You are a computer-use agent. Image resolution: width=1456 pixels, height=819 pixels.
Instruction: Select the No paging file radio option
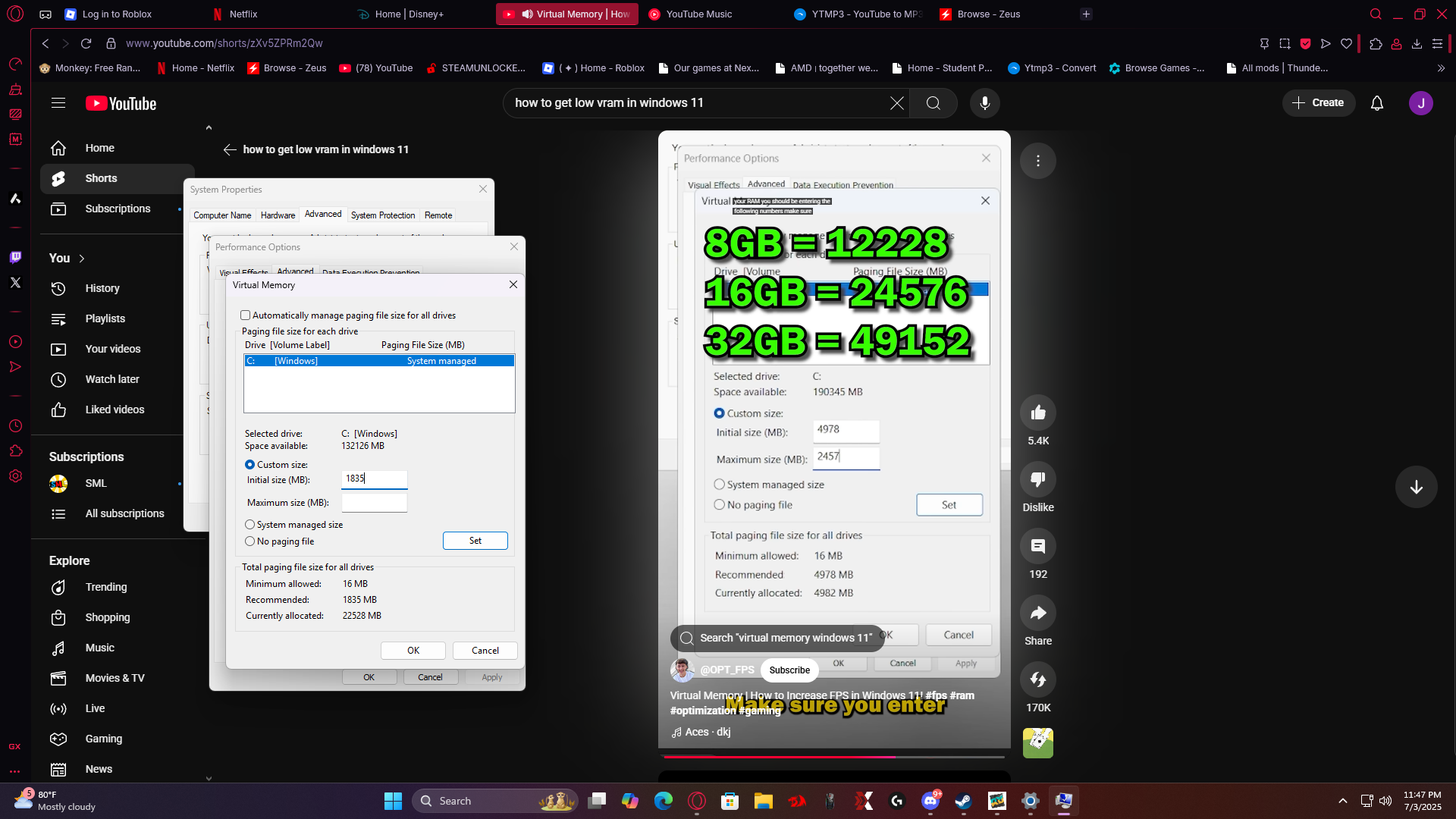click(x=250, y=541)
